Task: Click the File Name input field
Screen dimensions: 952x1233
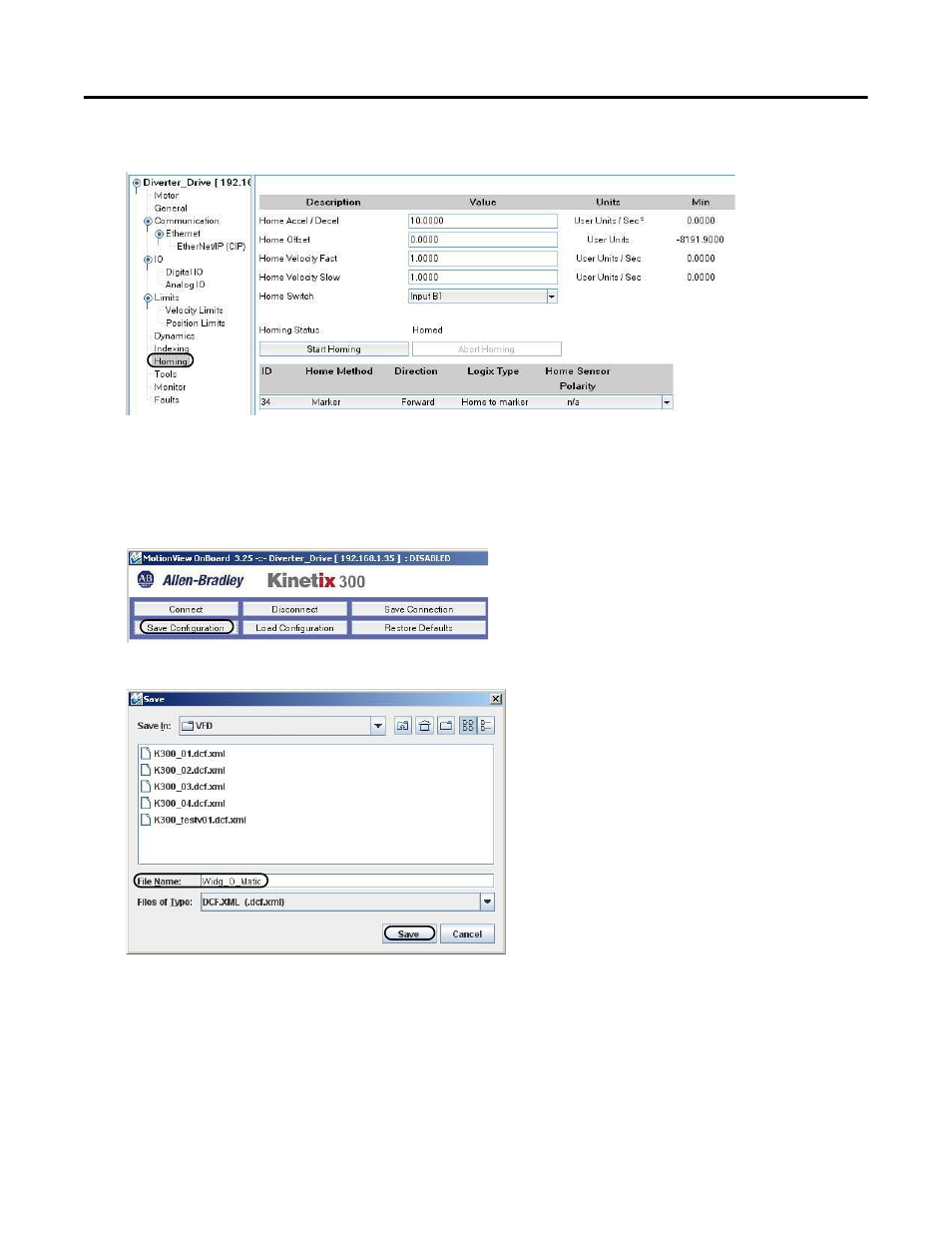Action: (x=347, y=882)
